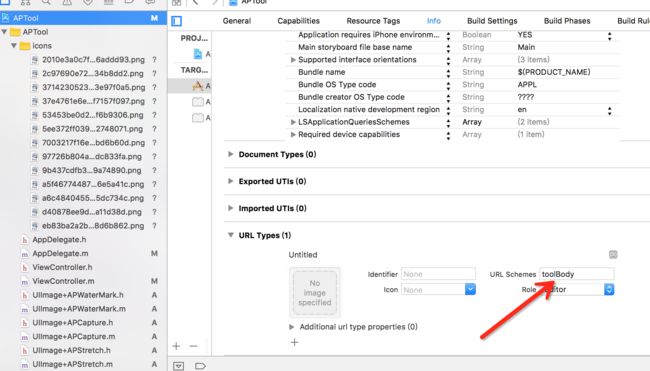Expand Supported interface orientations row
The image size is (650, 371).
[293, 60]
